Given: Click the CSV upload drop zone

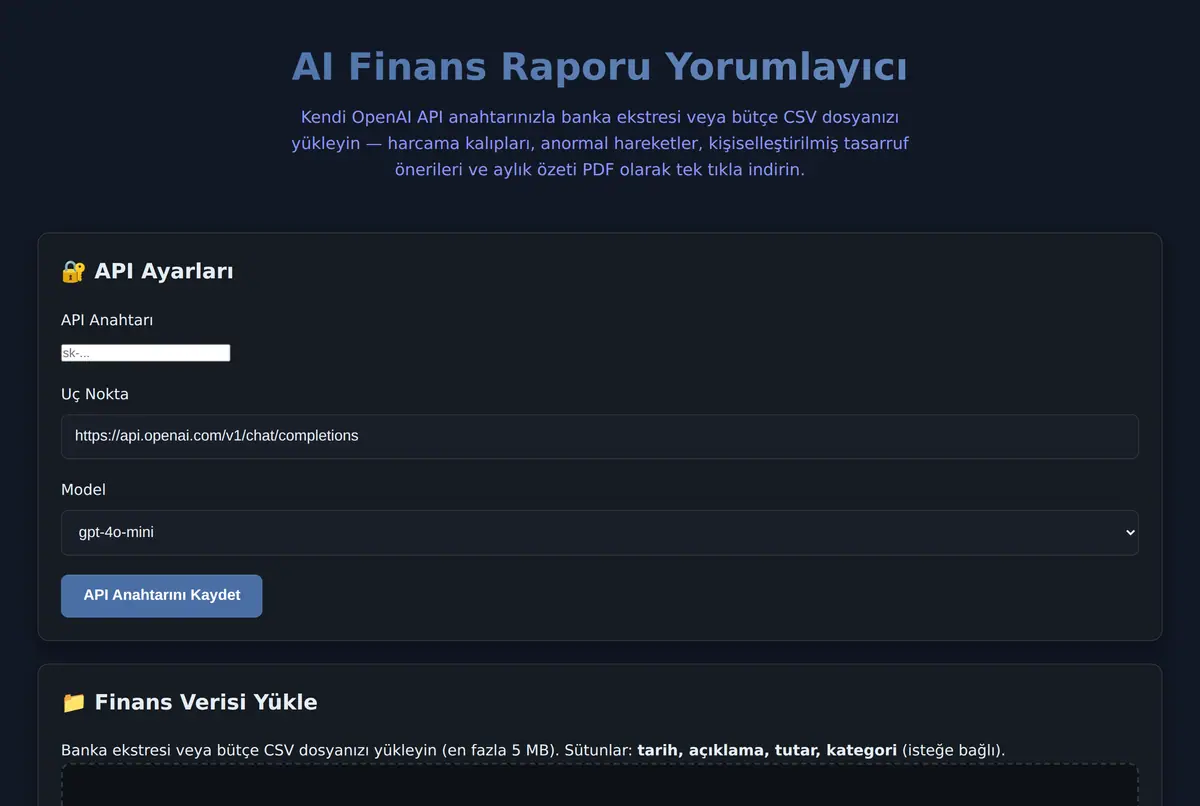Looking at the screenshot, I should pyautogui.click(x=600, y=785).
